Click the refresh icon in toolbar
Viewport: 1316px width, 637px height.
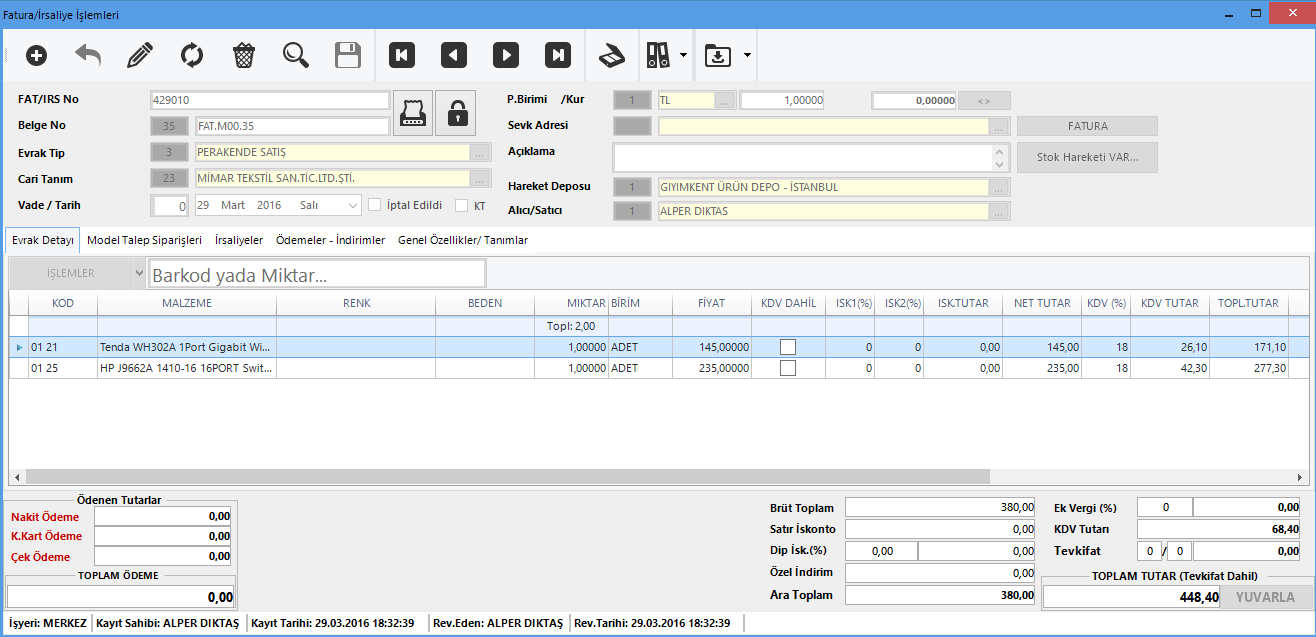(192, 56)
